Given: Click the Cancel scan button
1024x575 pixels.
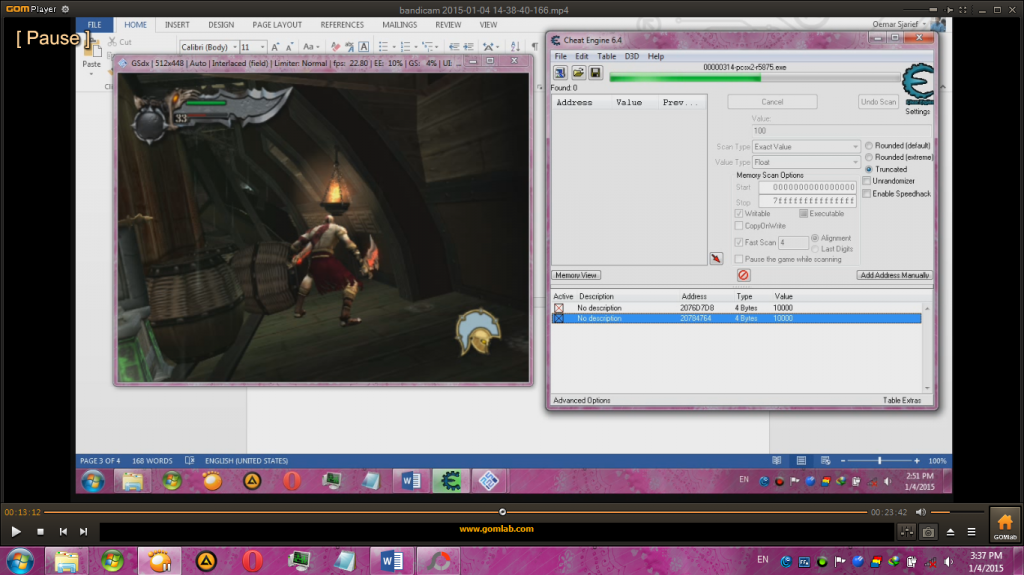Looking at the screenshot, I should [x=772, y=102].
